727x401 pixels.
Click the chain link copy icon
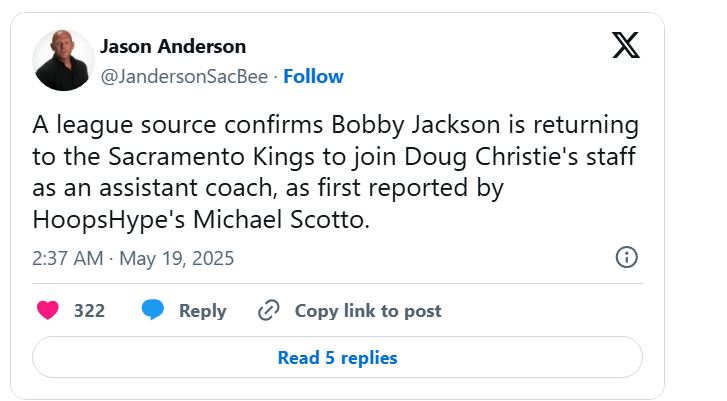coord(268,311)
